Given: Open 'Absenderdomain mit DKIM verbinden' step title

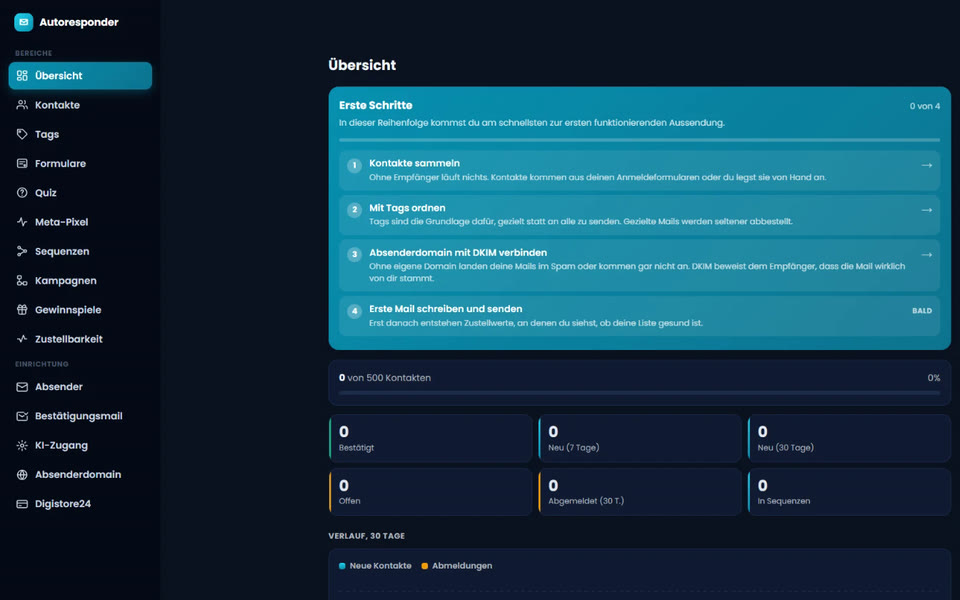Looking at the screenshot, I should pyautogui.click(x=458, y=253).
